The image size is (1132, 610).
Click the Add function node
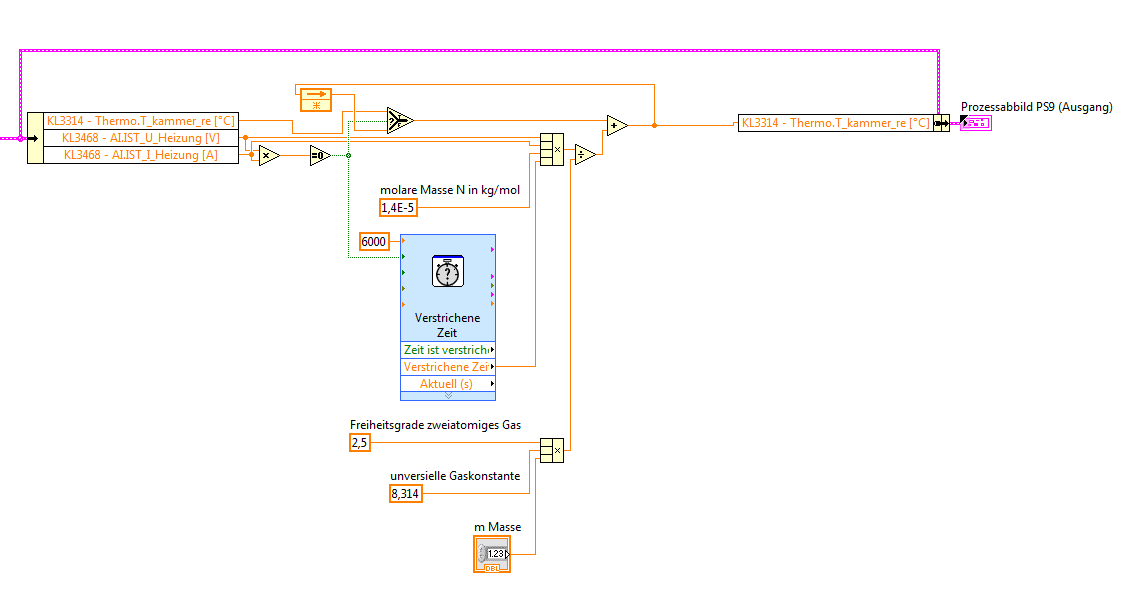617,126
